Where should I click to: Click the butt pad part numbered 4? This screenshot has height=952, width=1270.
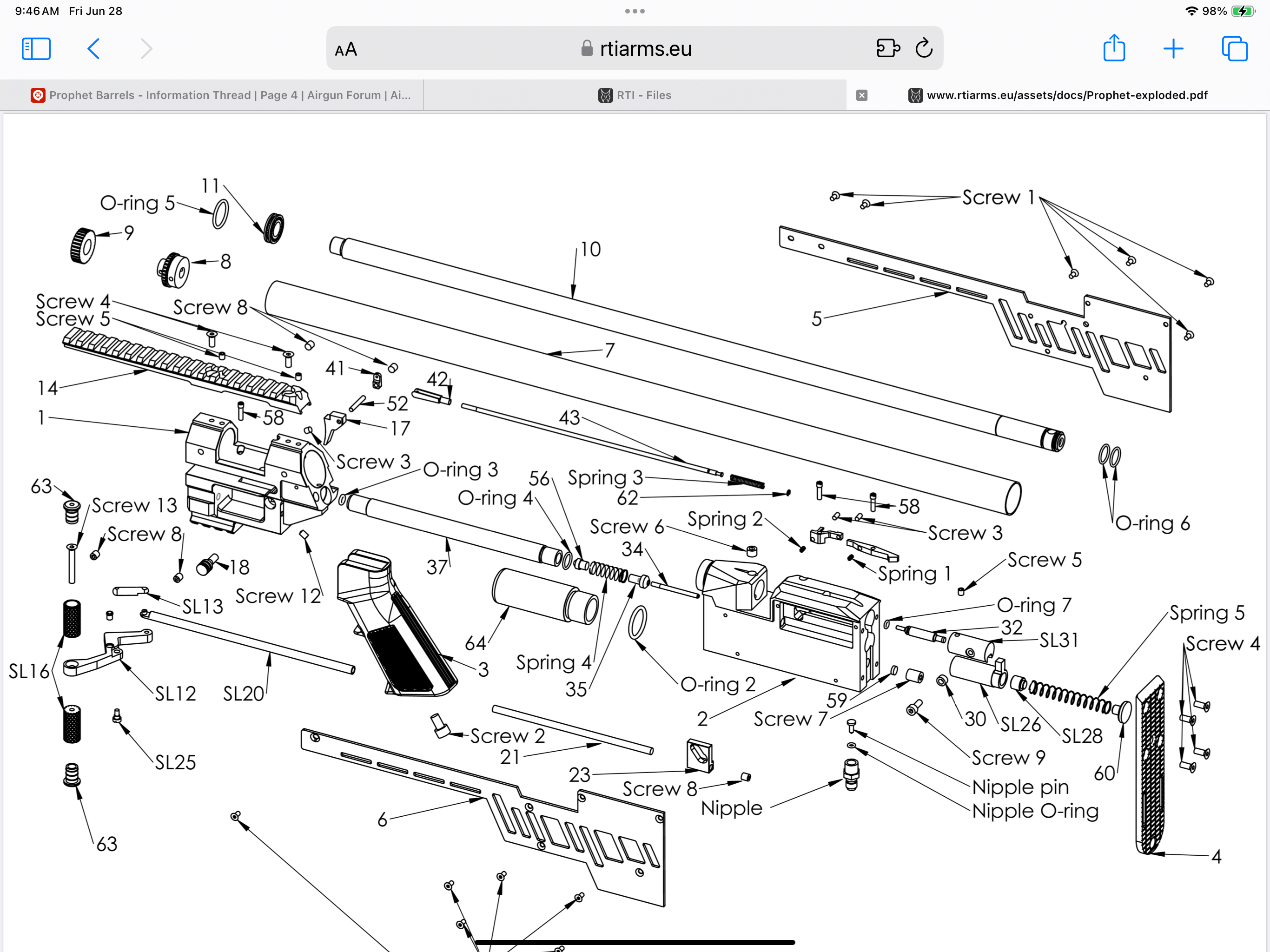pyautogui.click(x=1150, y=765)
